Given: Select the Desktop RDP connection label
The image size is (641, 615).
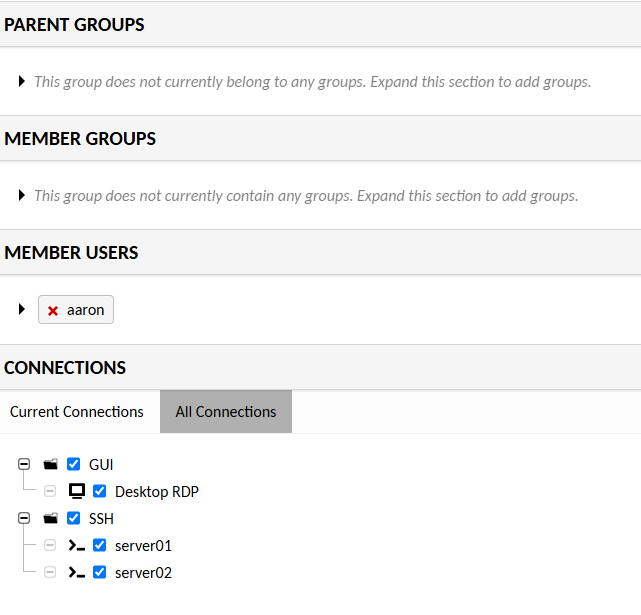Looking at the screenshot, I should 157,491.
